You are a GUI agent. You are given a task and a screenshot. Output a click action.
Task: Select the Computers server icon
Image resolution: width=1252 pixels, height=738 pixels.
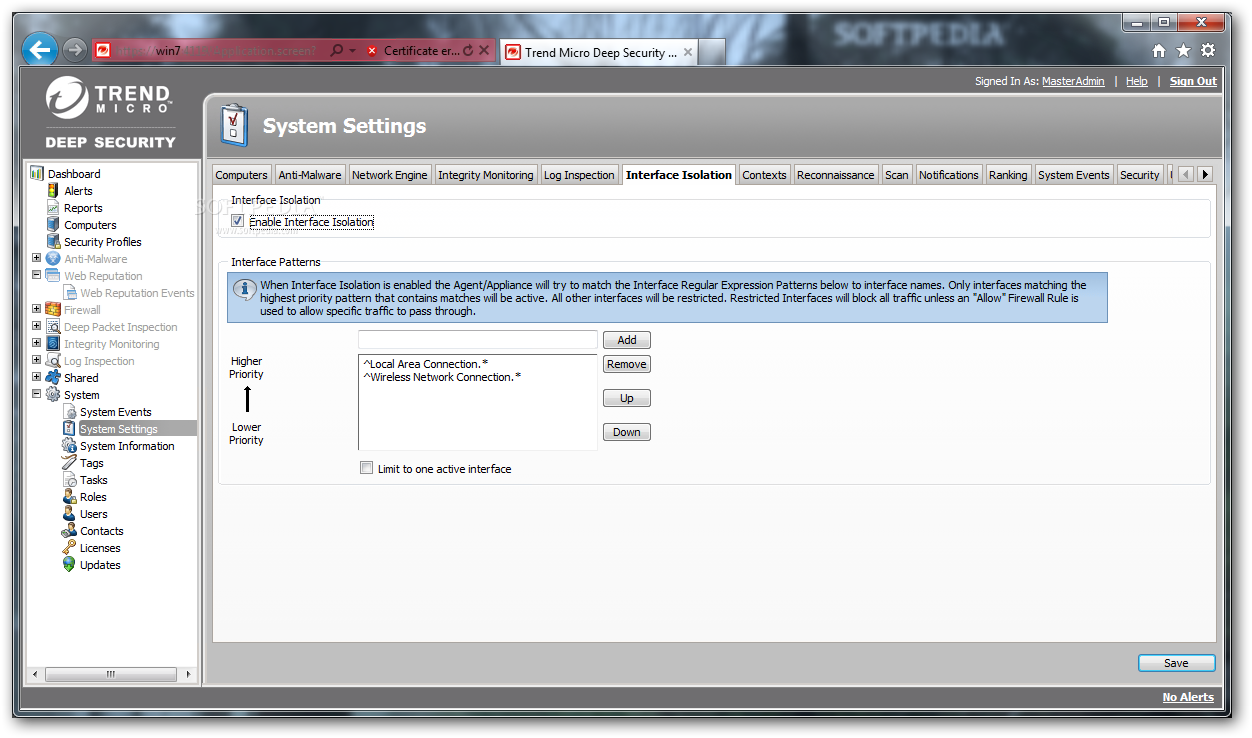(53, 225)
